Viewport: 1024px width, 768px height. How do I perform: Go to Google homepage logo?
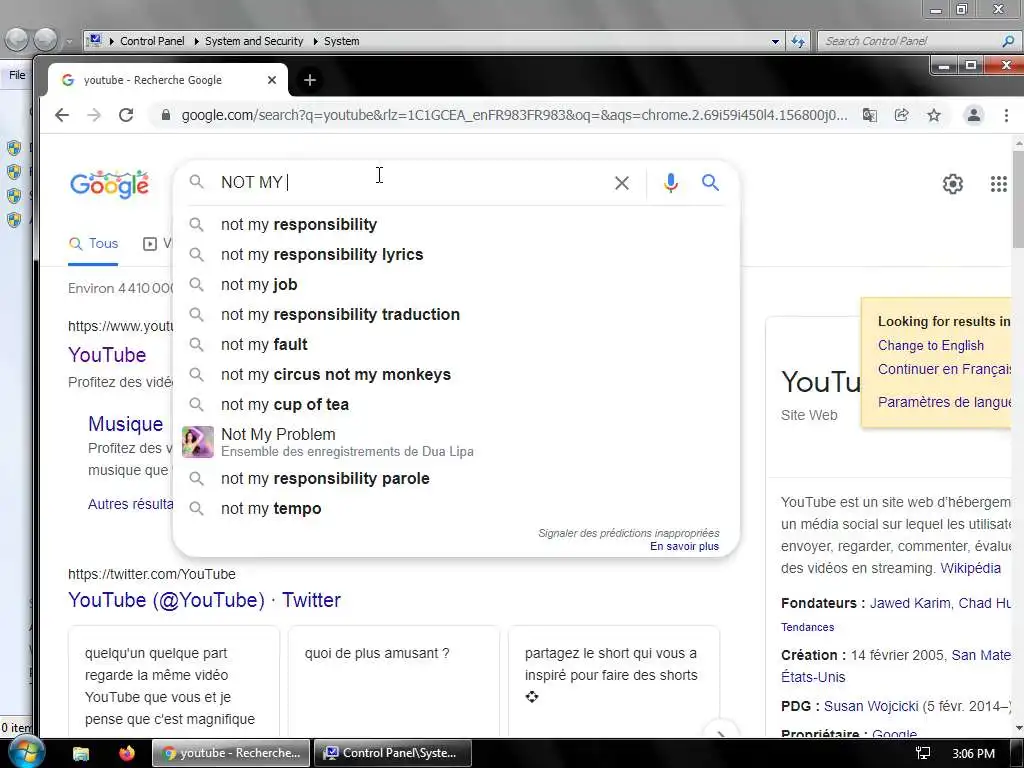coord(110,184)
